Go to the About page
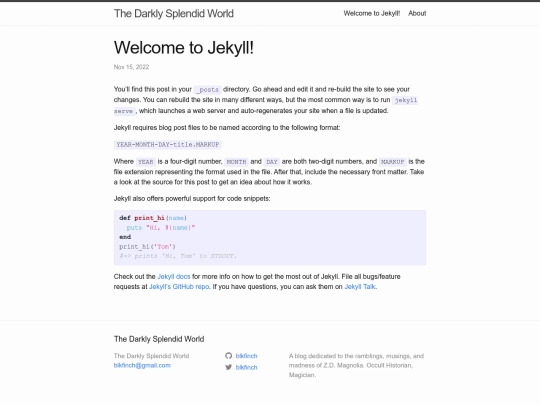Image resolution: width=540 pixels, height=405 pixels. click(x=417, y=13)
